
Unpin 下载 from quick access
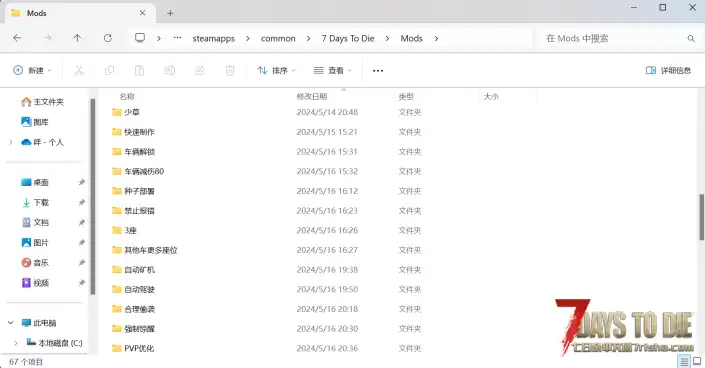point(82,202)
